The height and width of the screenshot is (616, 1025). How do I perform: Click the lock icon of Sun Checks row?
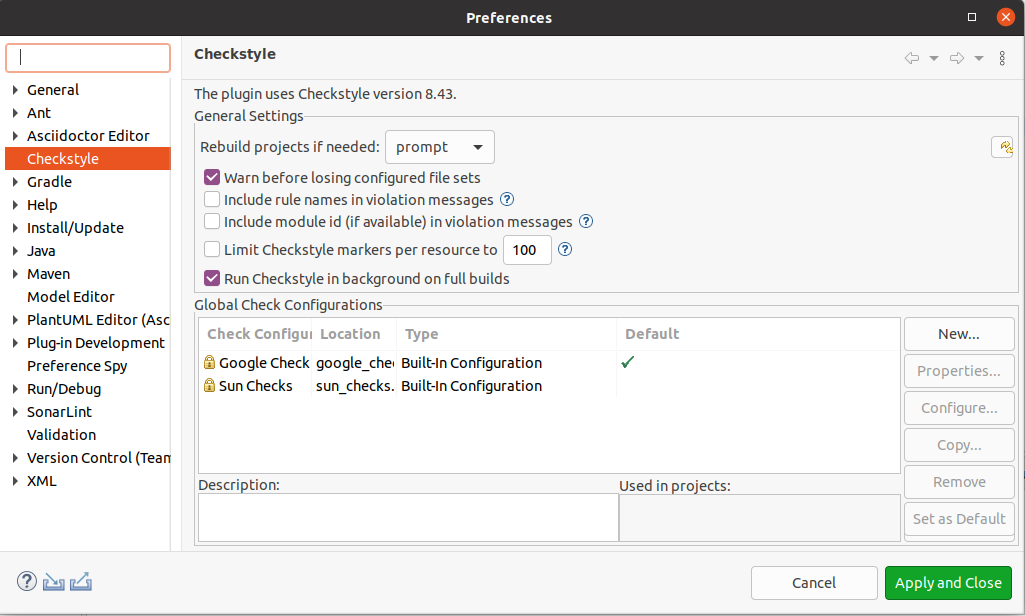[209, 385]
